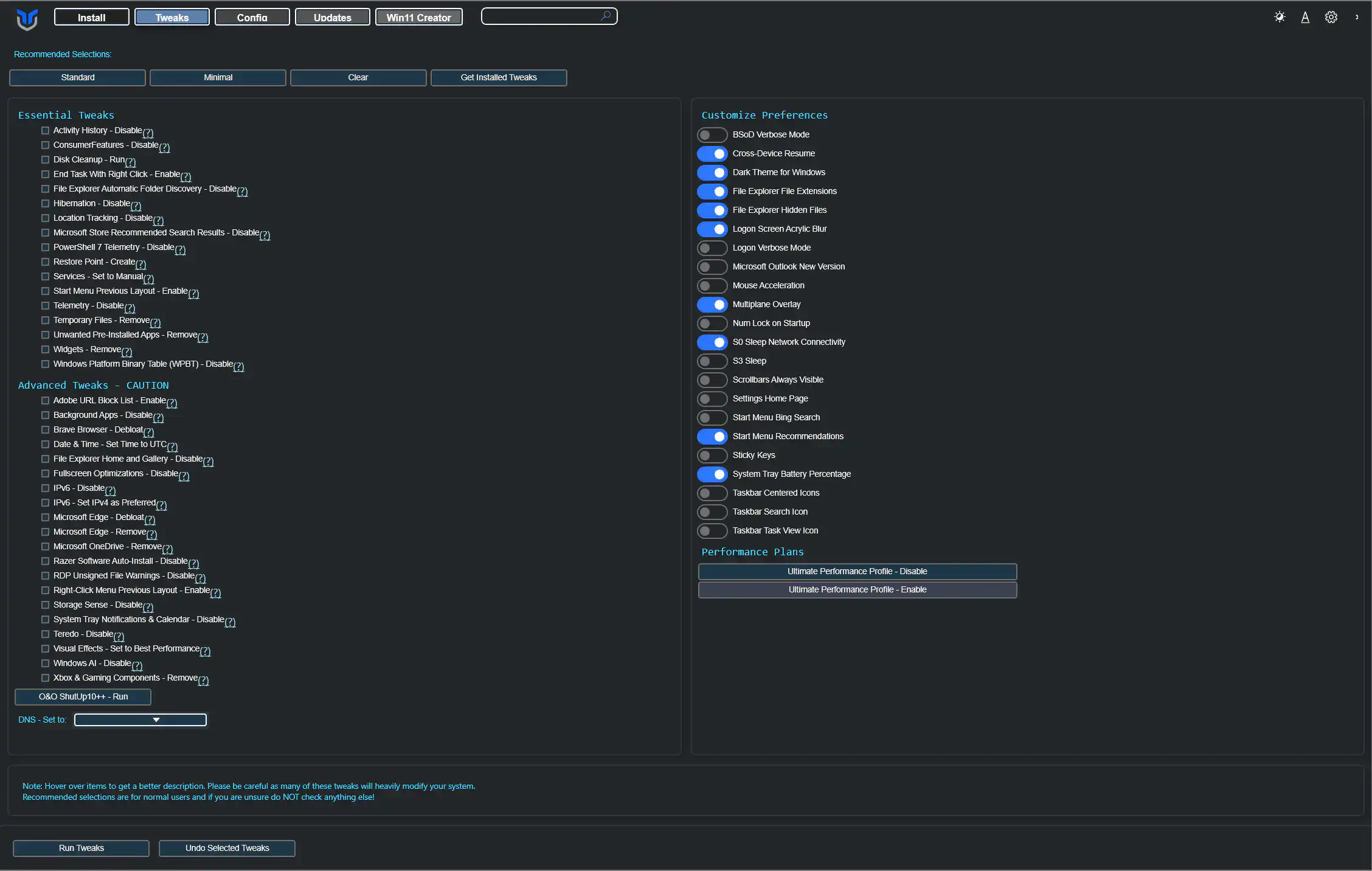Click help (?) icon next to Windows AI - Disable
This screenshot has width=1372, height=871.
[137, 665]
